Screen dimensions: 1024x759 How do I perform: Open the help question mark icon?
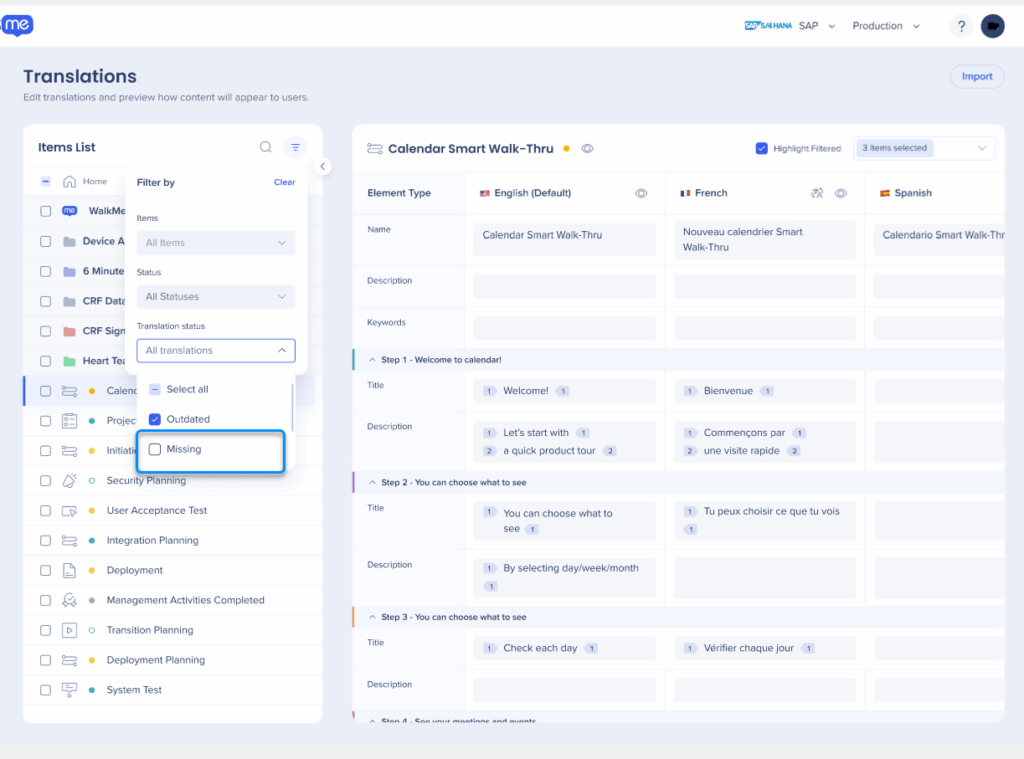961,26
